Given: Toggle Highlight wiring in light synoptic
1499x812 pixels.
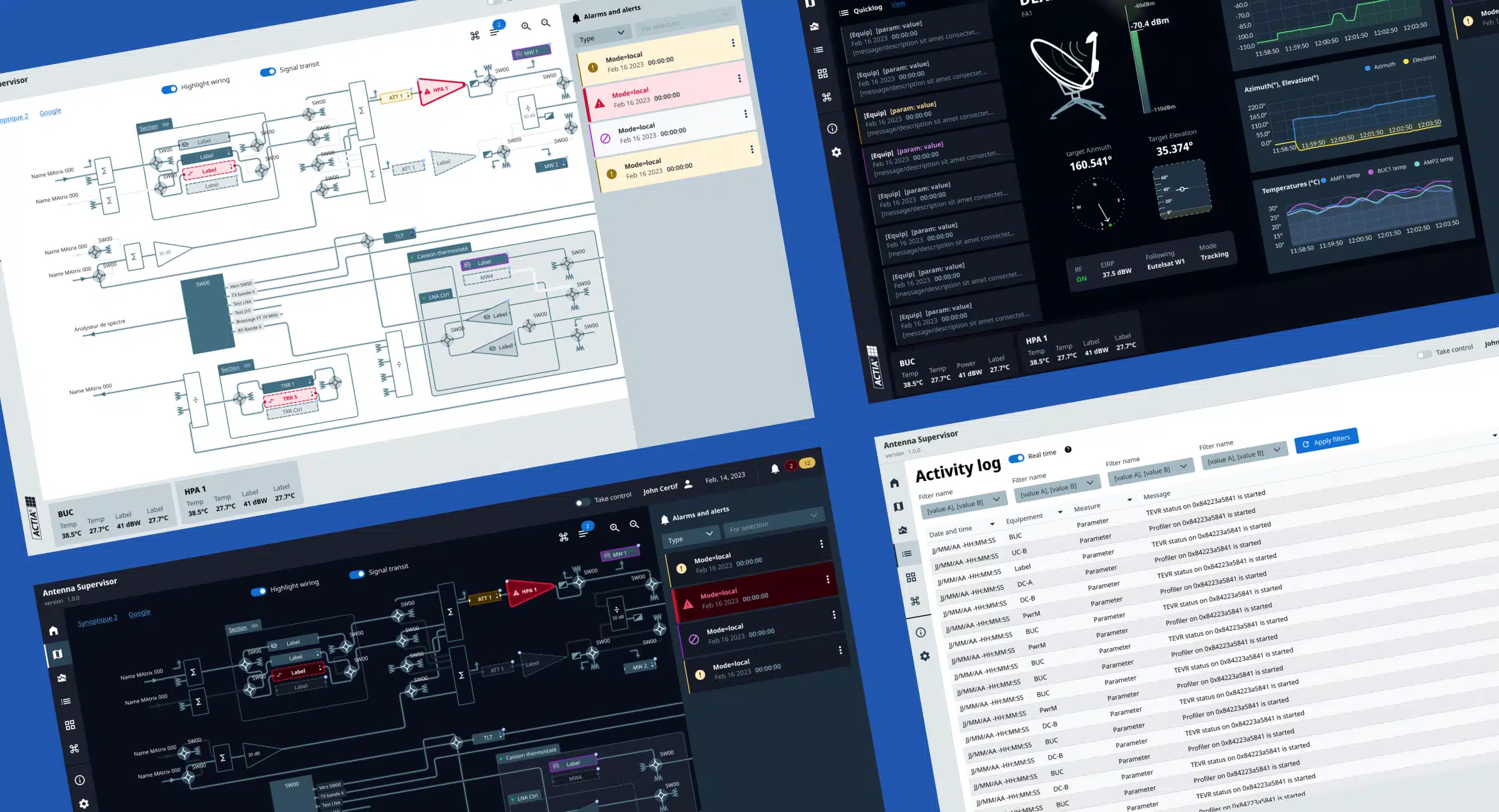Looking at the screenshot, I should point(169,90).
